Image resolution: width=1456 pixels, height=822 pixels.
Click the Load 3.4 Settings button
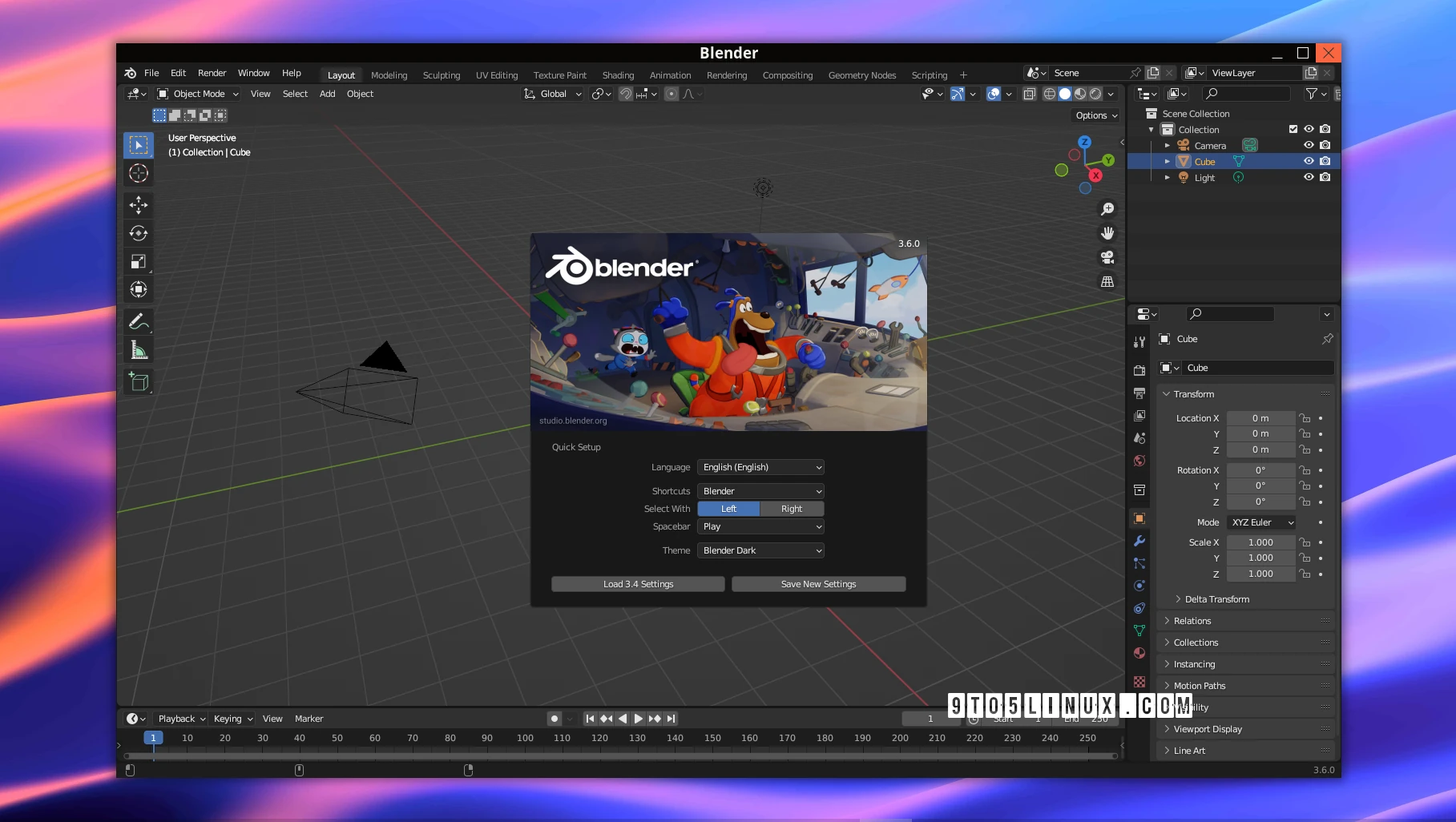637,584
